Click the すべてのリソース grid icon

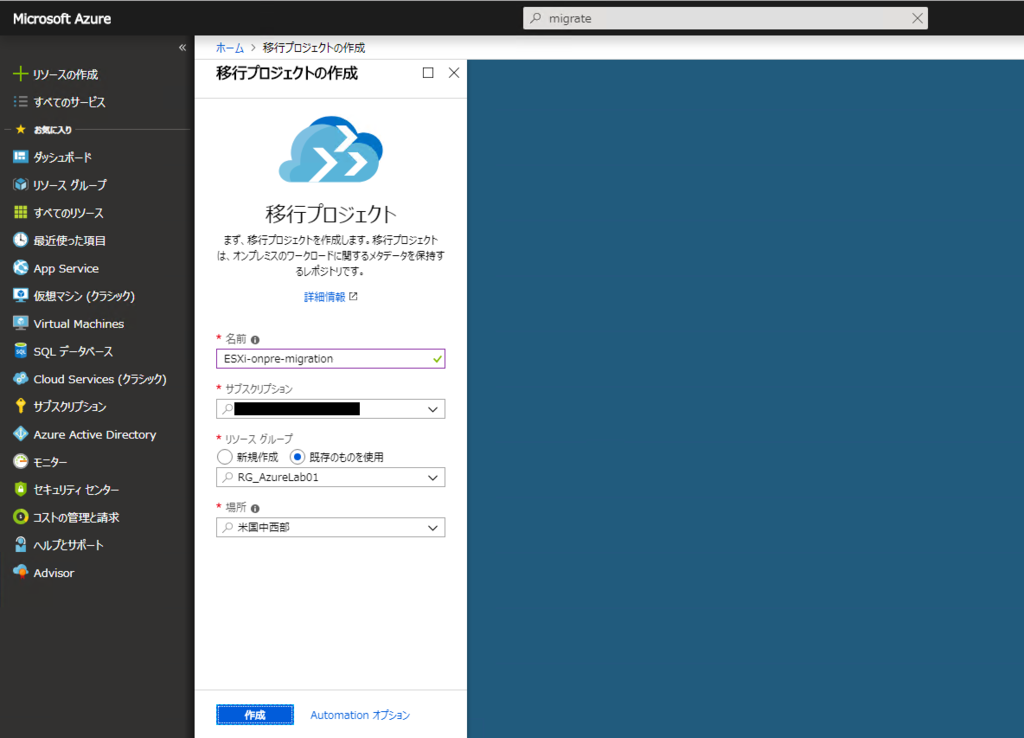pyautogui.click(x=20, y=212)
